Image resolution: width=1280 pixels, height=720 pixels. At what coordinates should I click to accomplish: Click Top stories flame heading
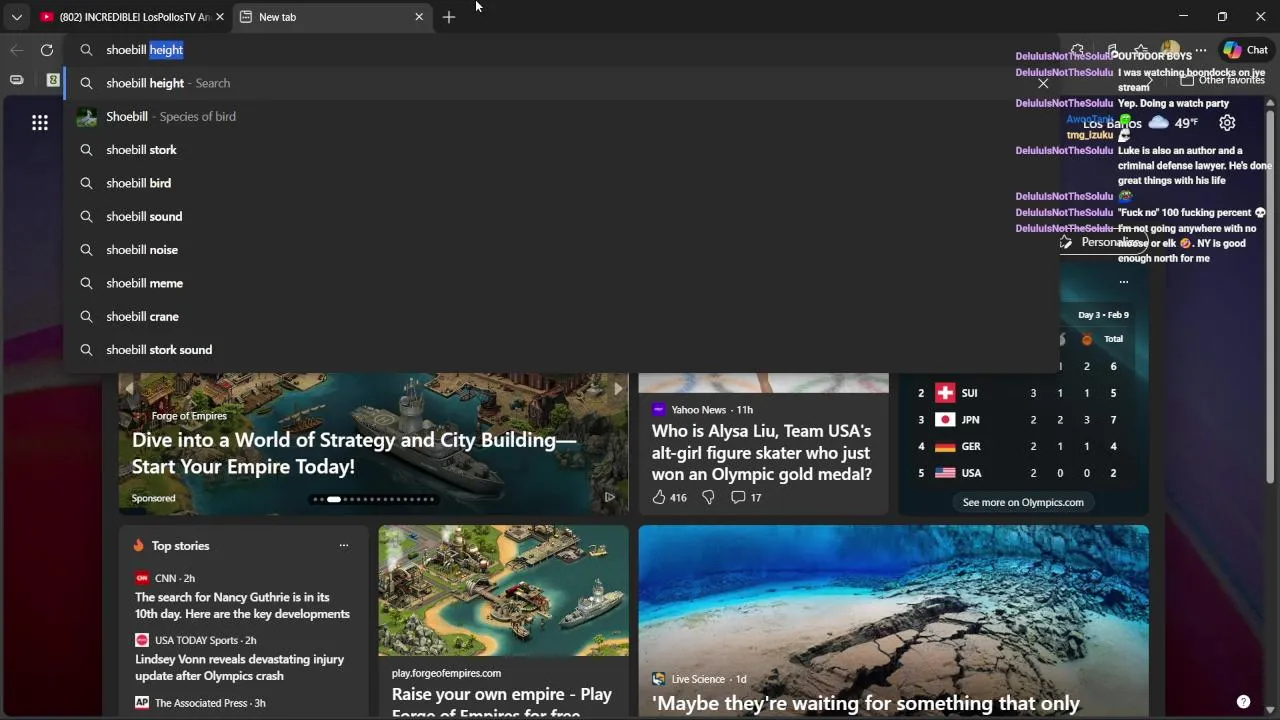[x=171, y=546]
